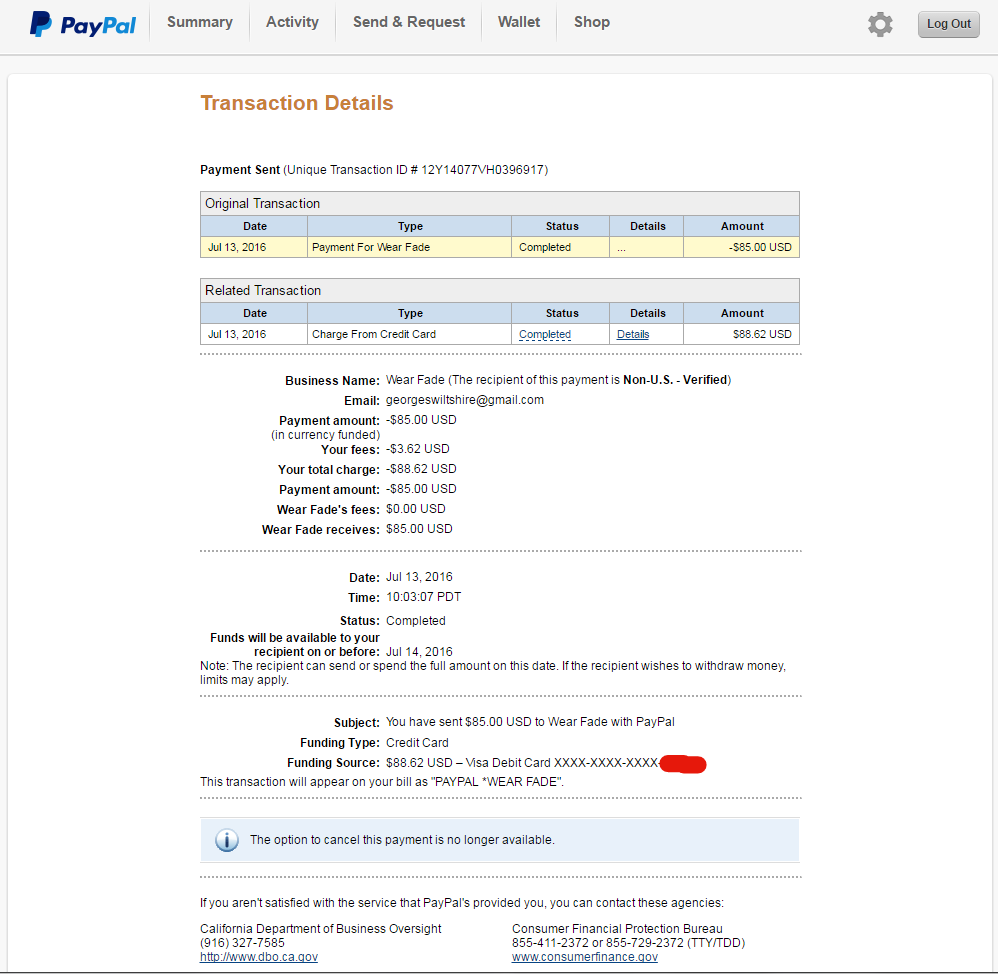The image size is (998, 974).
Task: Click the info icon in cancel notice
Action: [227, 840]
